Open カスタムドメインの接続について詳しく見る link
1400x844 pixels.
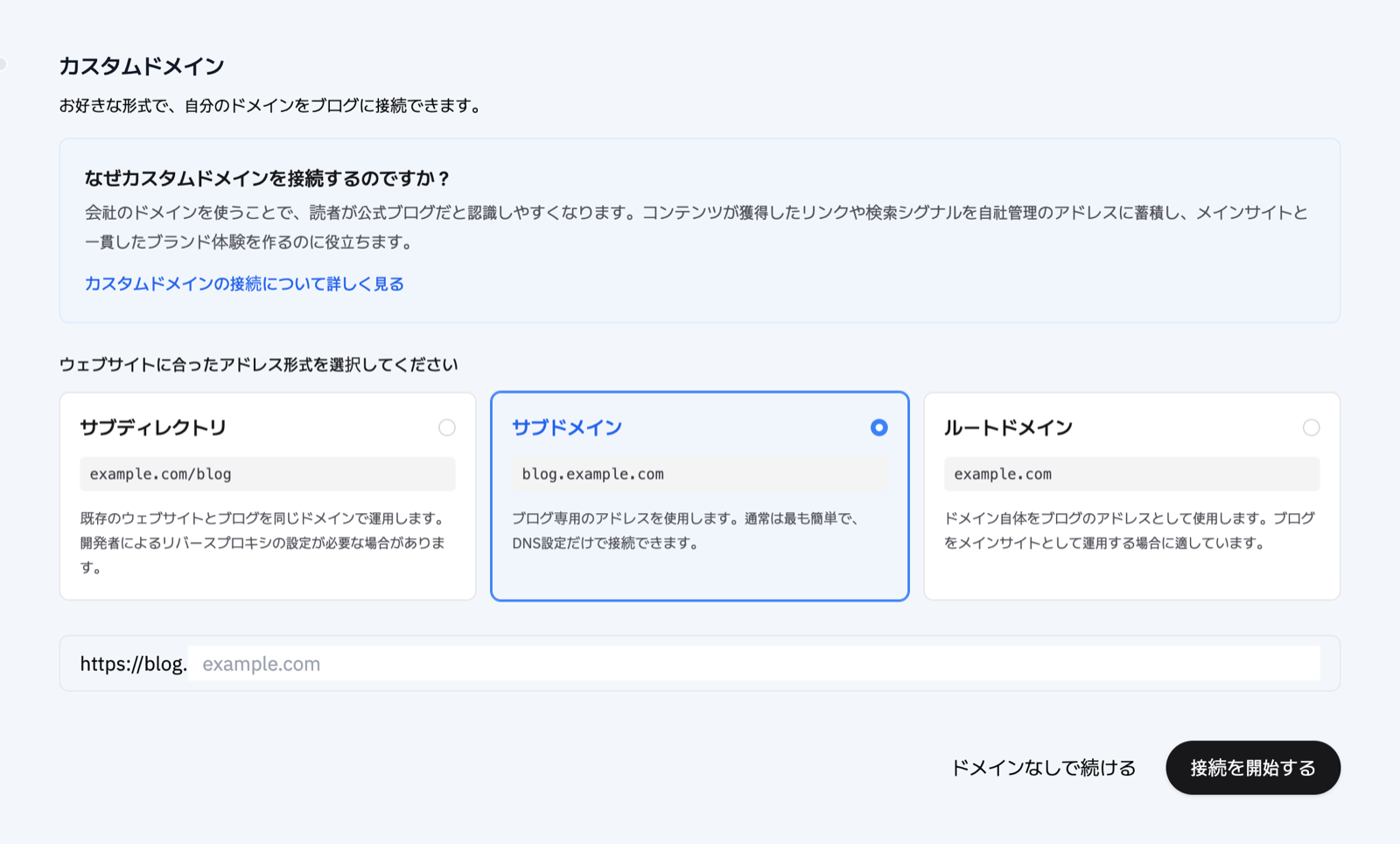click(x=244, y=284)
